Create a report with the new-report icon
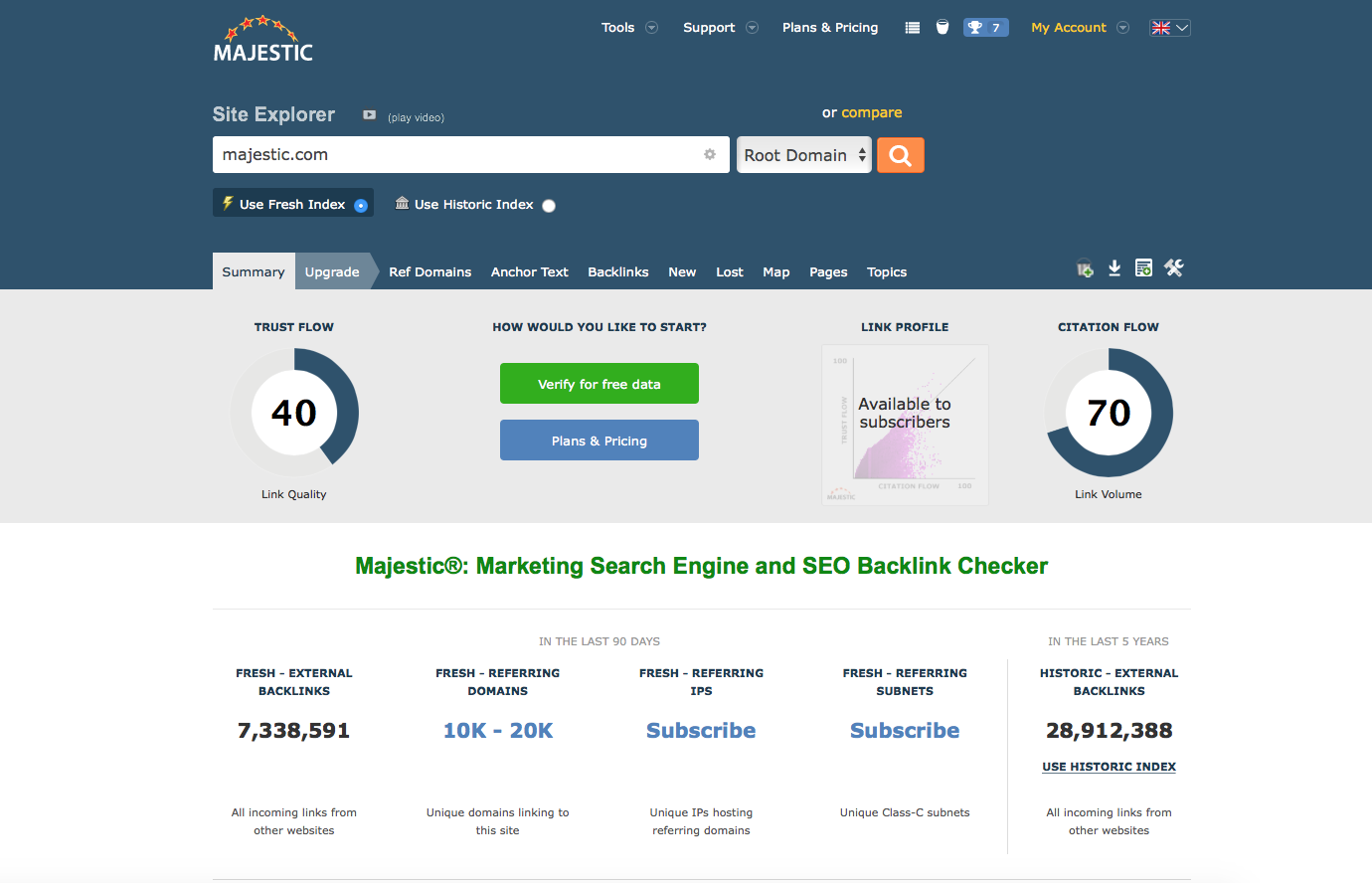1372x883 pixels. pos(1143,267)
